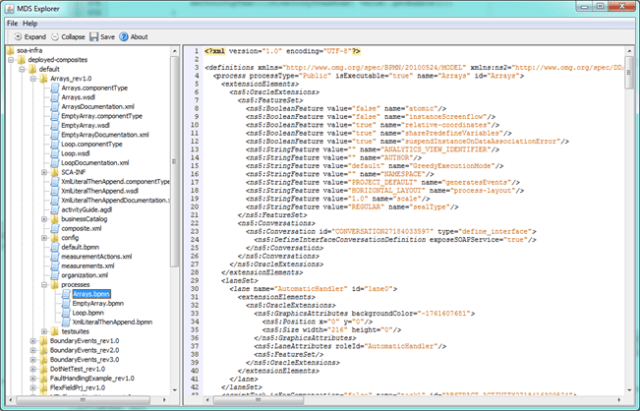
Task: Click the deployed-composites folder icon
Action: pos(22,60)
